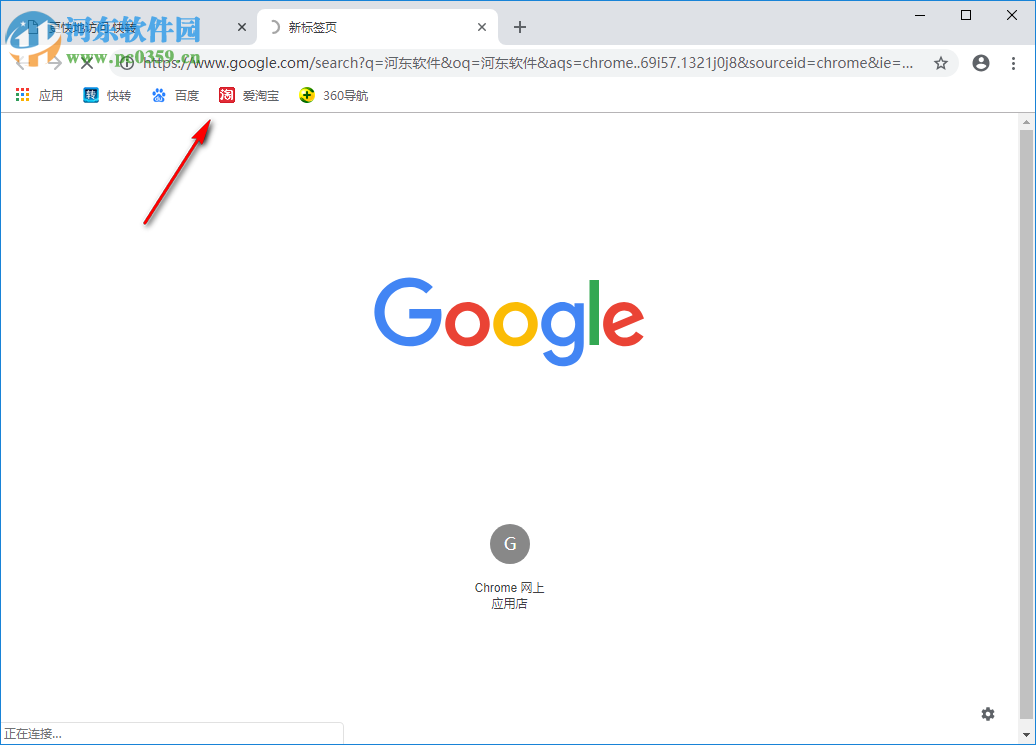Click the gear to customize the new tab page
1036x745 pixels.
(x=987, y=714)
